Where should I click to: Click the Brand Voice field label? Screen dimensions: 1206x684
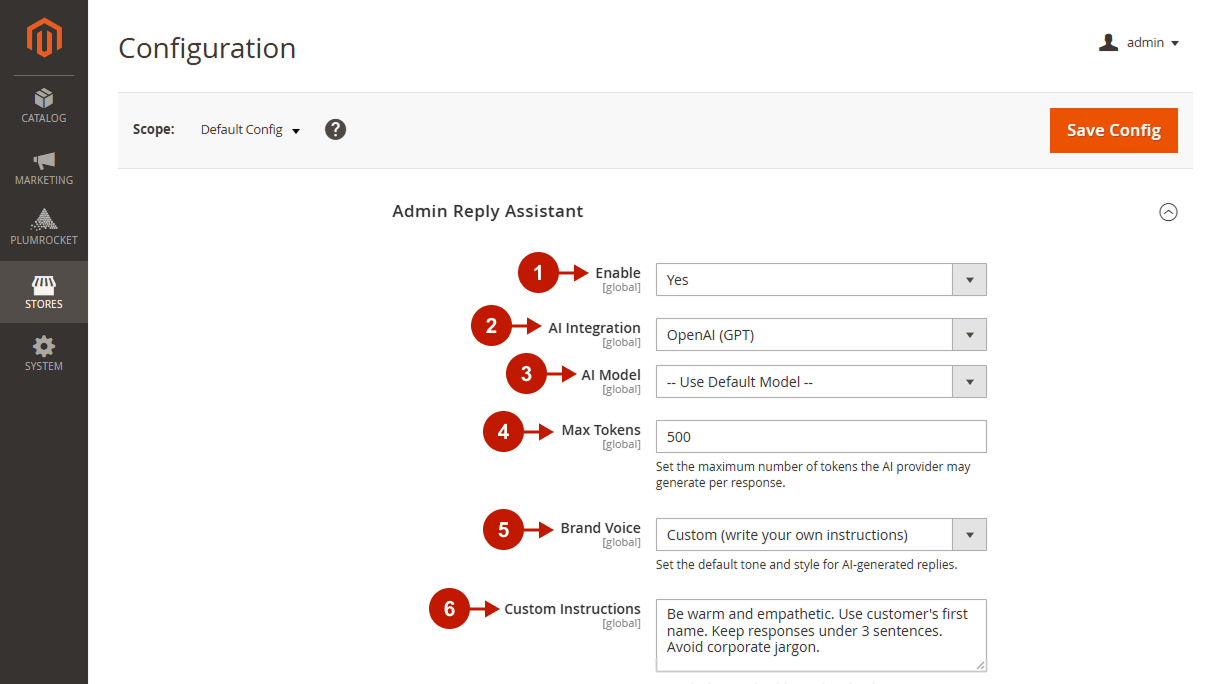point(601,528)
